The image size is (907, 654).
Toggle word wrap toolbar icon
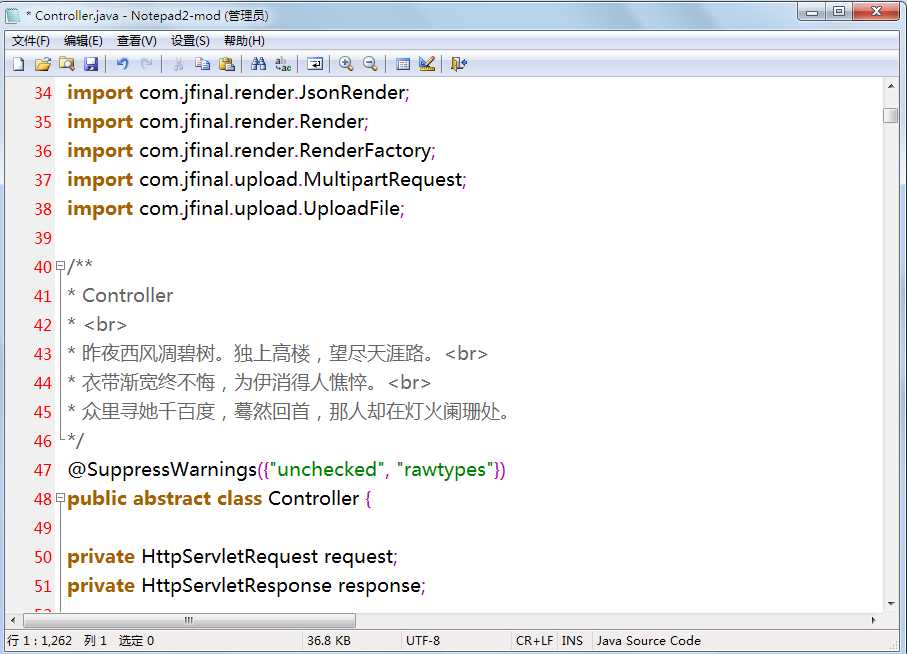(x=315, y=64)
